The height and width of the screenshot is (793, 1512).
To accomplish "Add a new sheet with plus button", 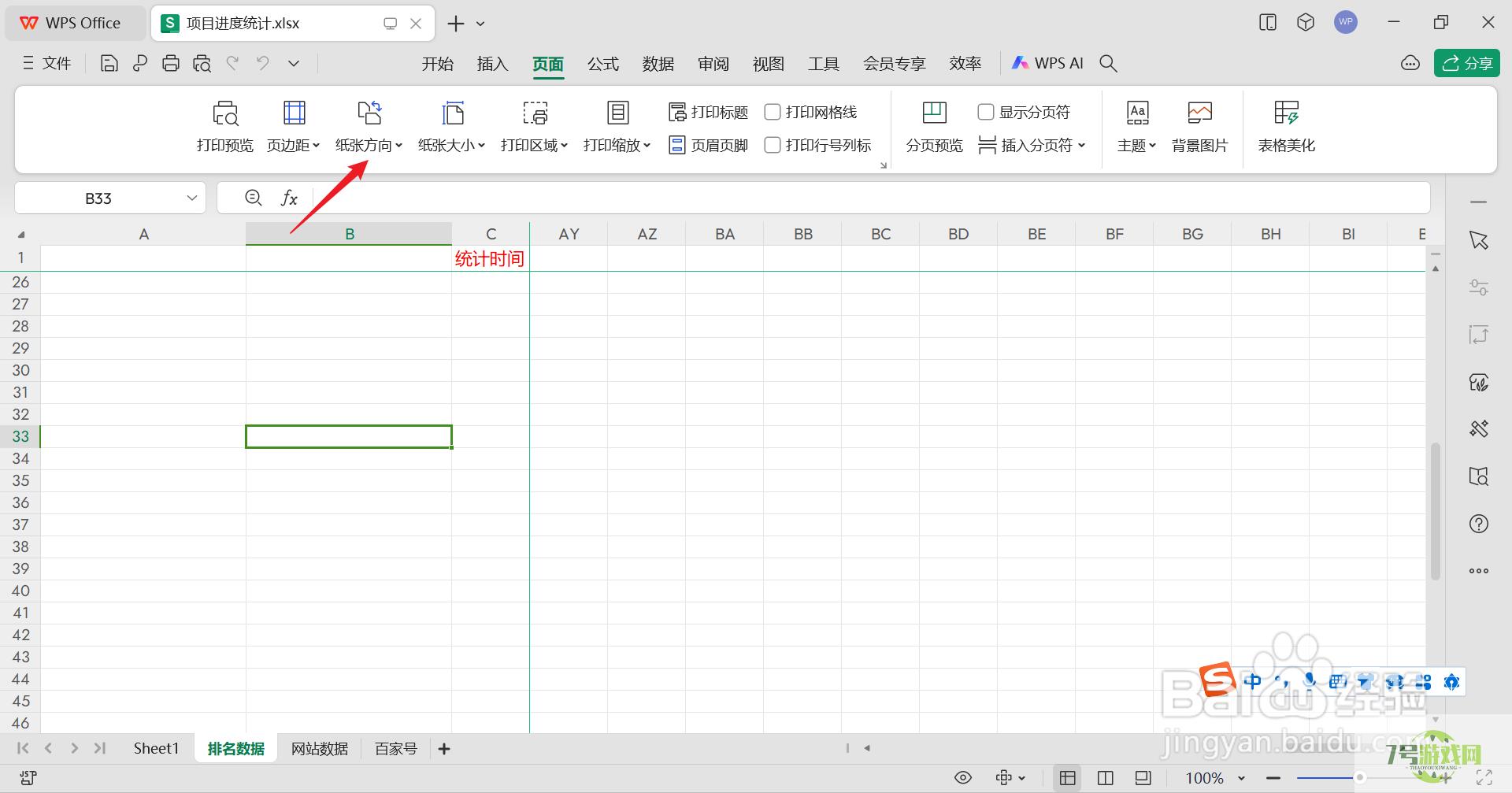I will pyautogui.click(x=444, y=749).
